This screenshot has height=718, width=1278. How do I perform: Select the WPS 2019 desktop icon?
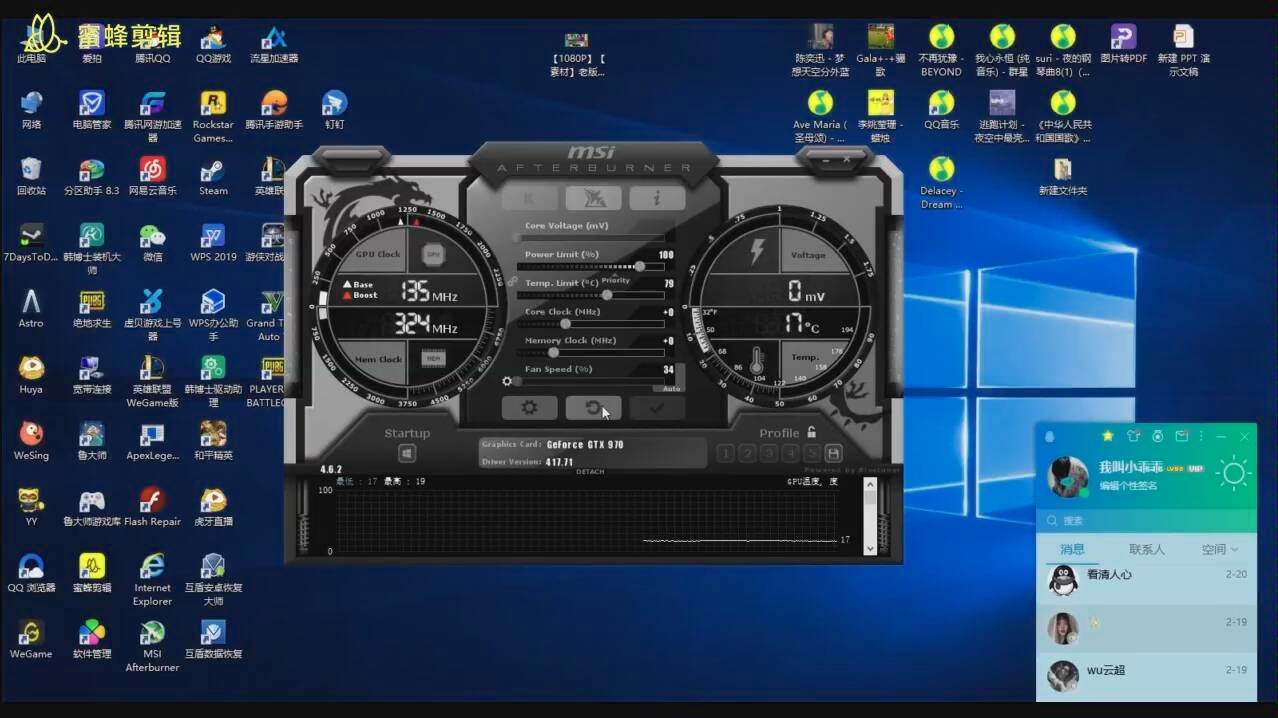pyautogui.click(x=213, y=242)
